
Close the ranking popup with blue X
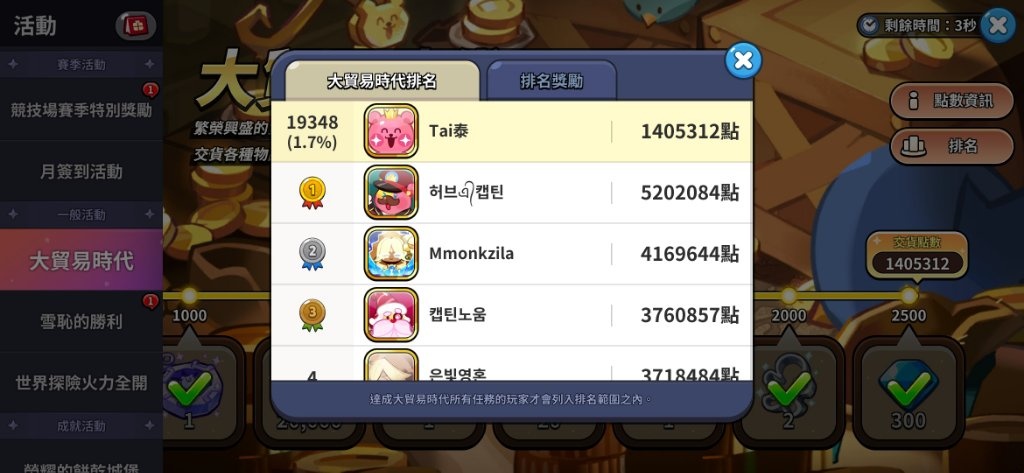pyautogui.click(x=743, y=61)
